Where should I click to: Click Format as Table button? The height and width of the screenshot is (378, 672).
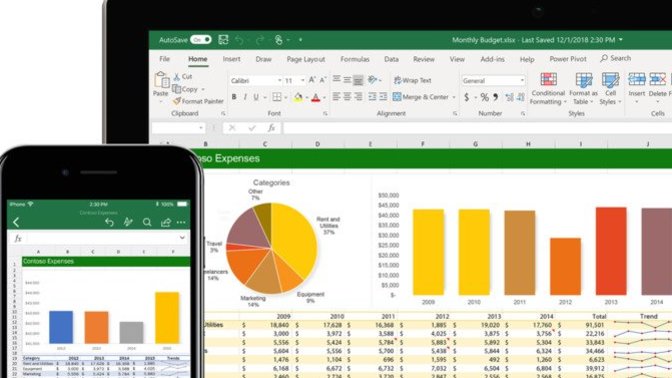point(583,89)
